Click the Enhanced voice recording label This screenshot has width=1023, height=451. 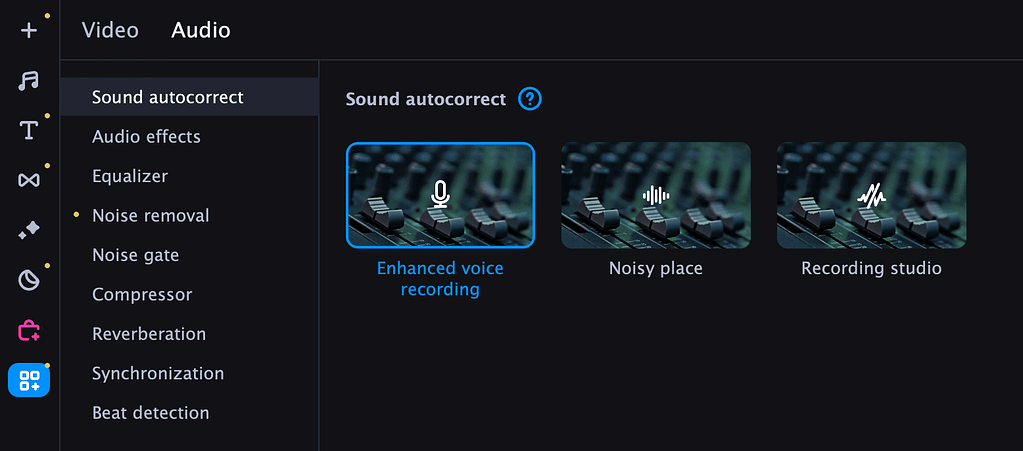[x=440, y=279]
